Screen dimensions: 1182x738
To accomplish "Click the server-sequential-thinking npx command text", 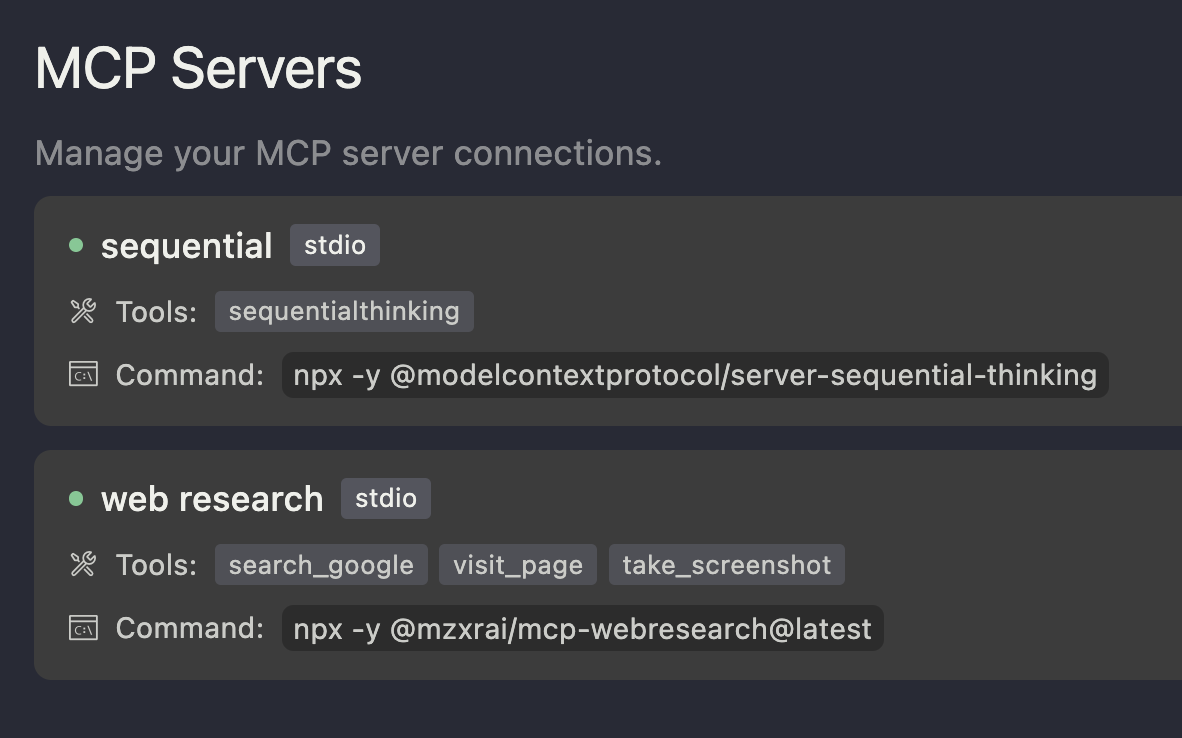I will pos(695,375).
